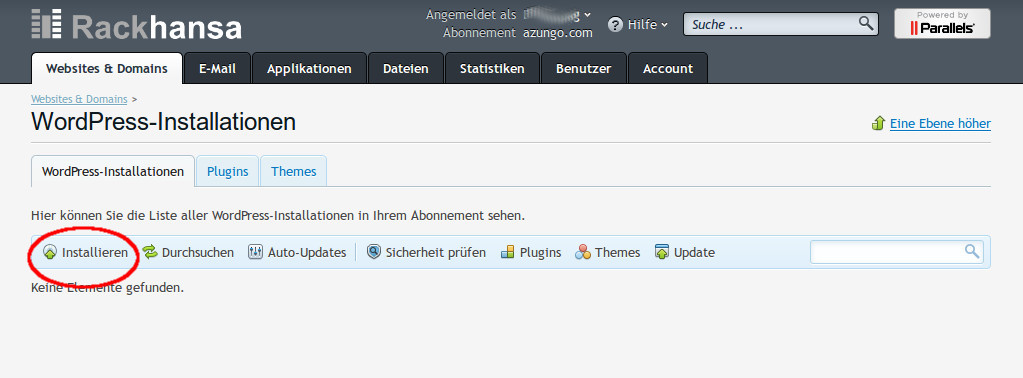1023x378 pixels.
Task: Click the Plugins blocks icon in the toolbar
Action: point(508,252)
